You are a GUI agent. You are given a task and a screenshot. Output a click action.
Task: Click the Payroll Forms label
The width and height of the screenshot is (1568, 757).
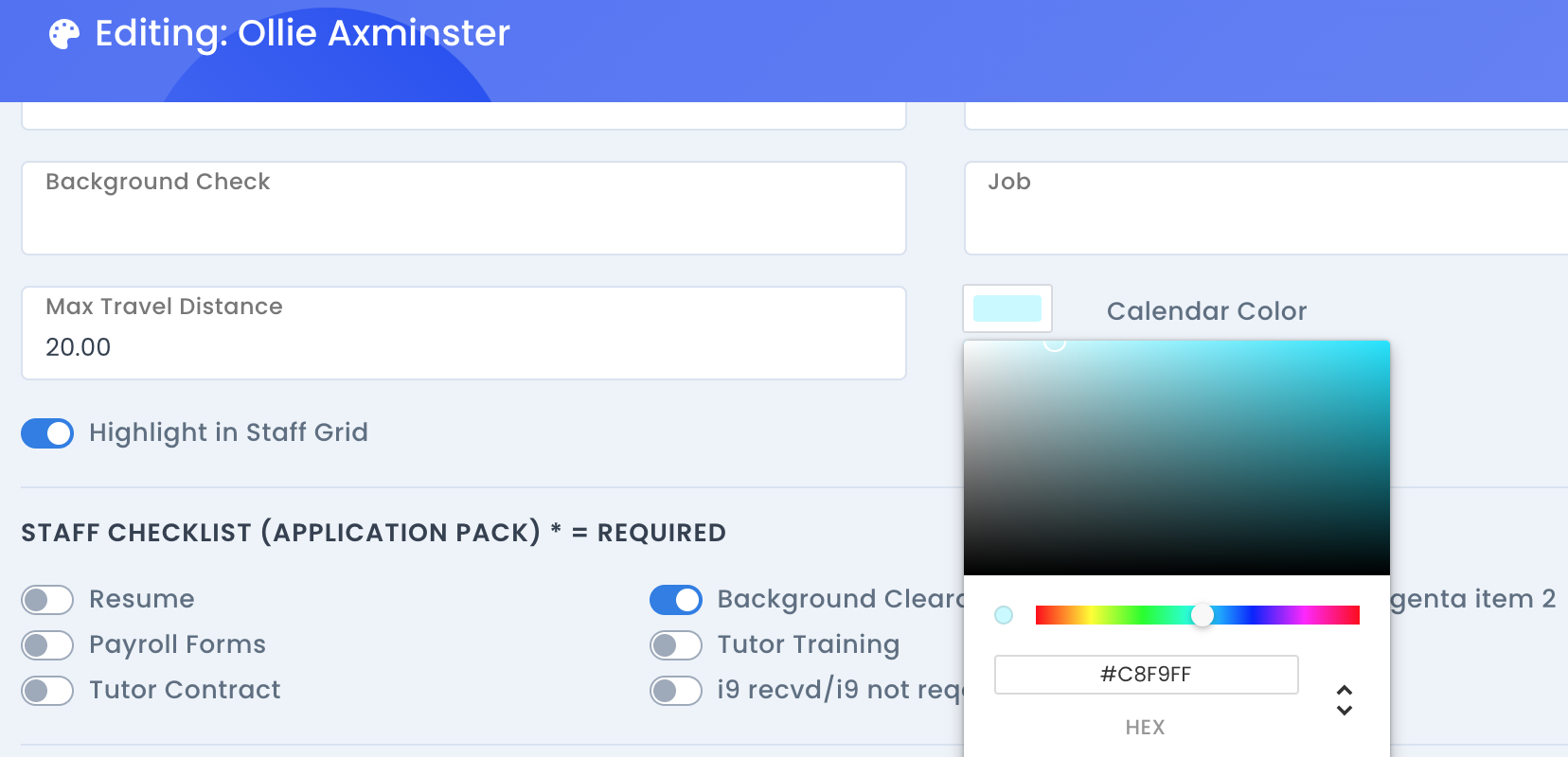click(x=177, y=644)
